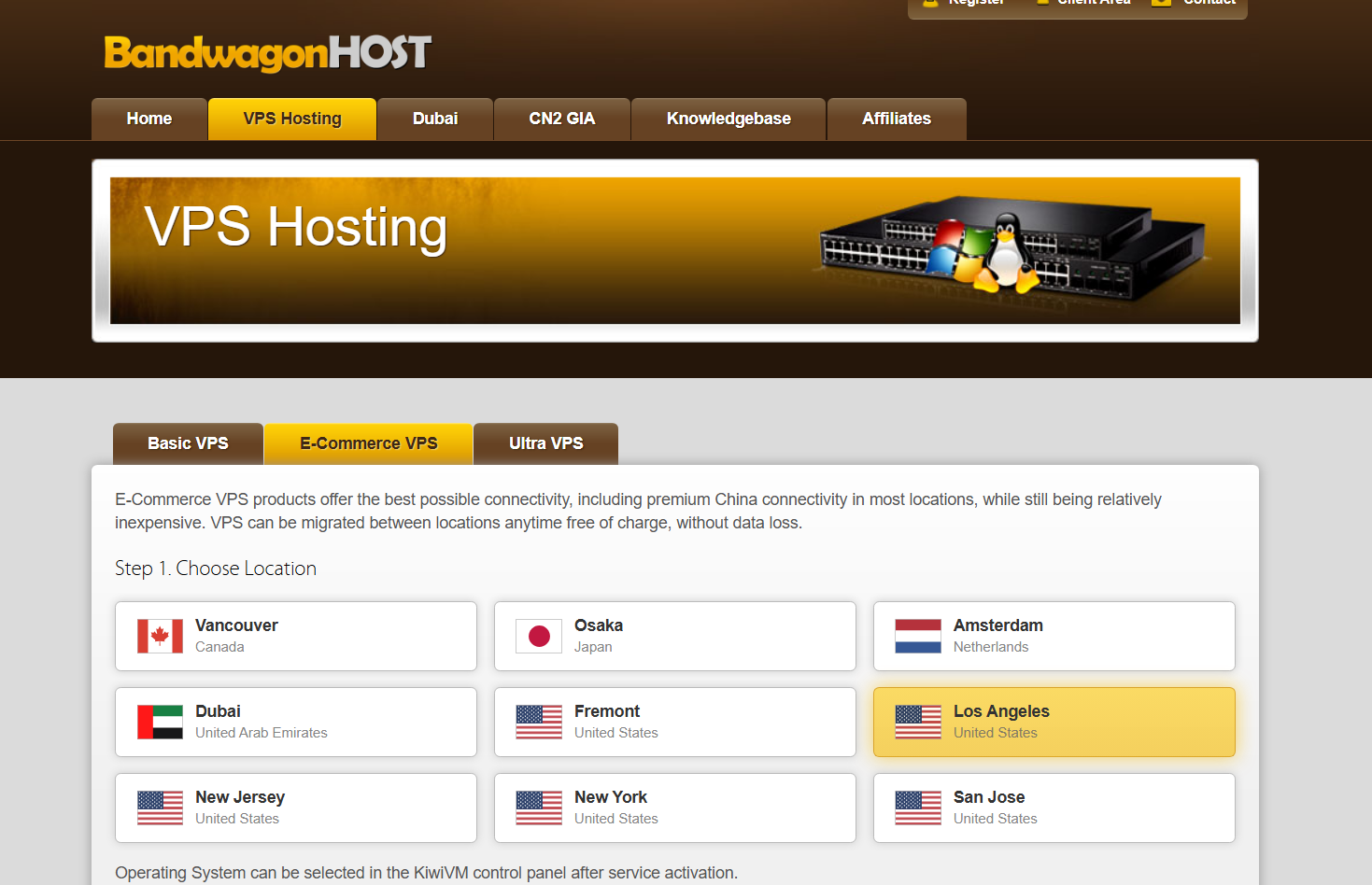Click the Canada flag for Vancouver
1372x885 pixels.
click(x=160, y=637)
